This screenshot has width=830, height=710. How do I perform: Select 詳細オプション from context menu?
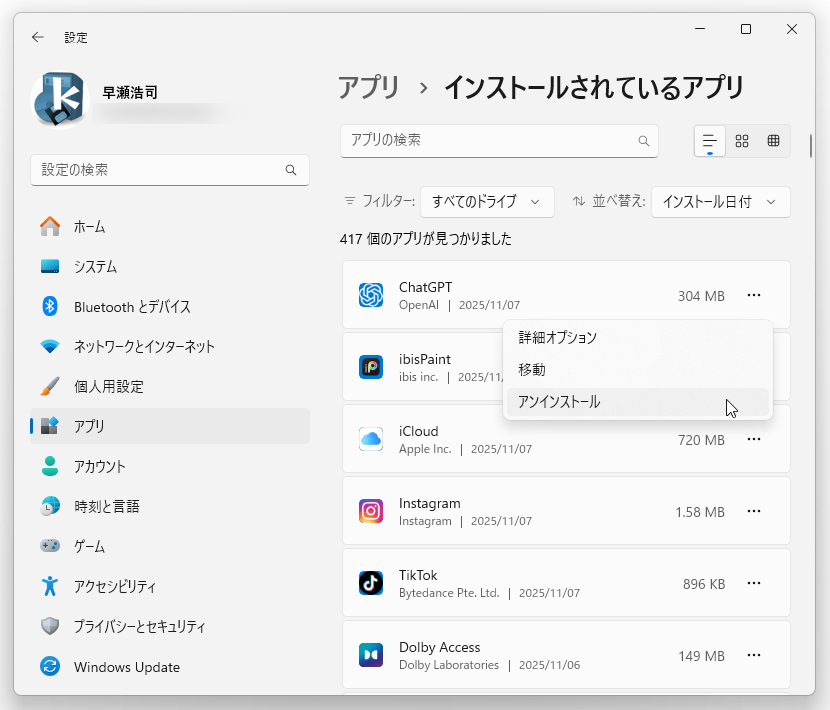tap(558, 338)
